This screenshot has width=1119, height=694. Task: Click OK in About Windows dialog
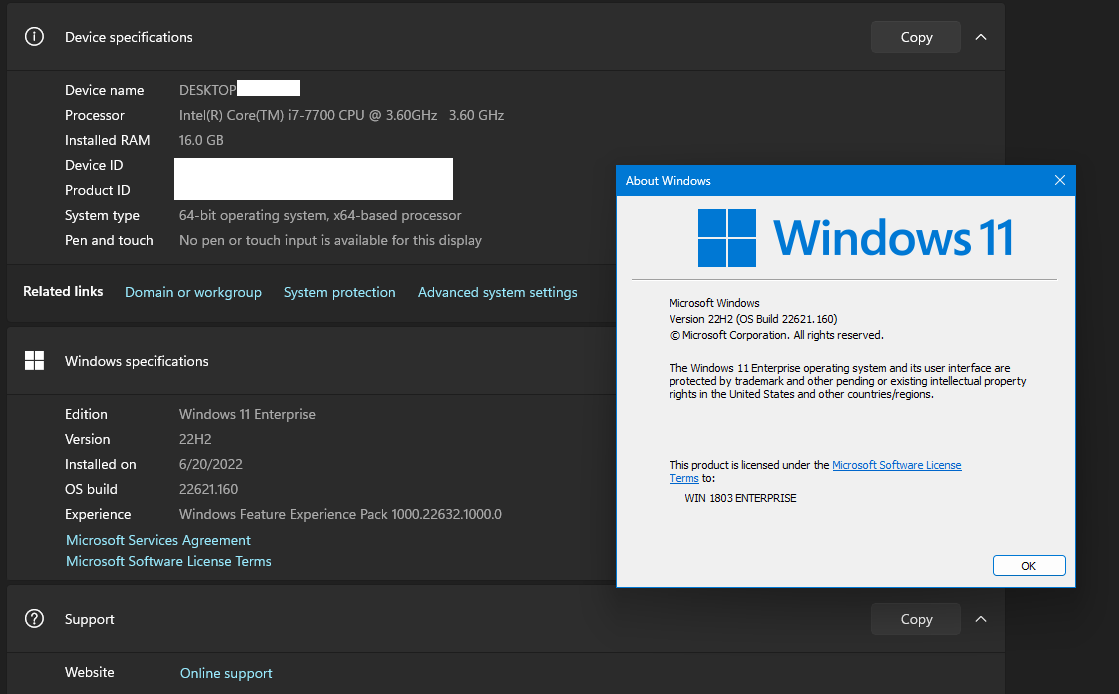1028,565
